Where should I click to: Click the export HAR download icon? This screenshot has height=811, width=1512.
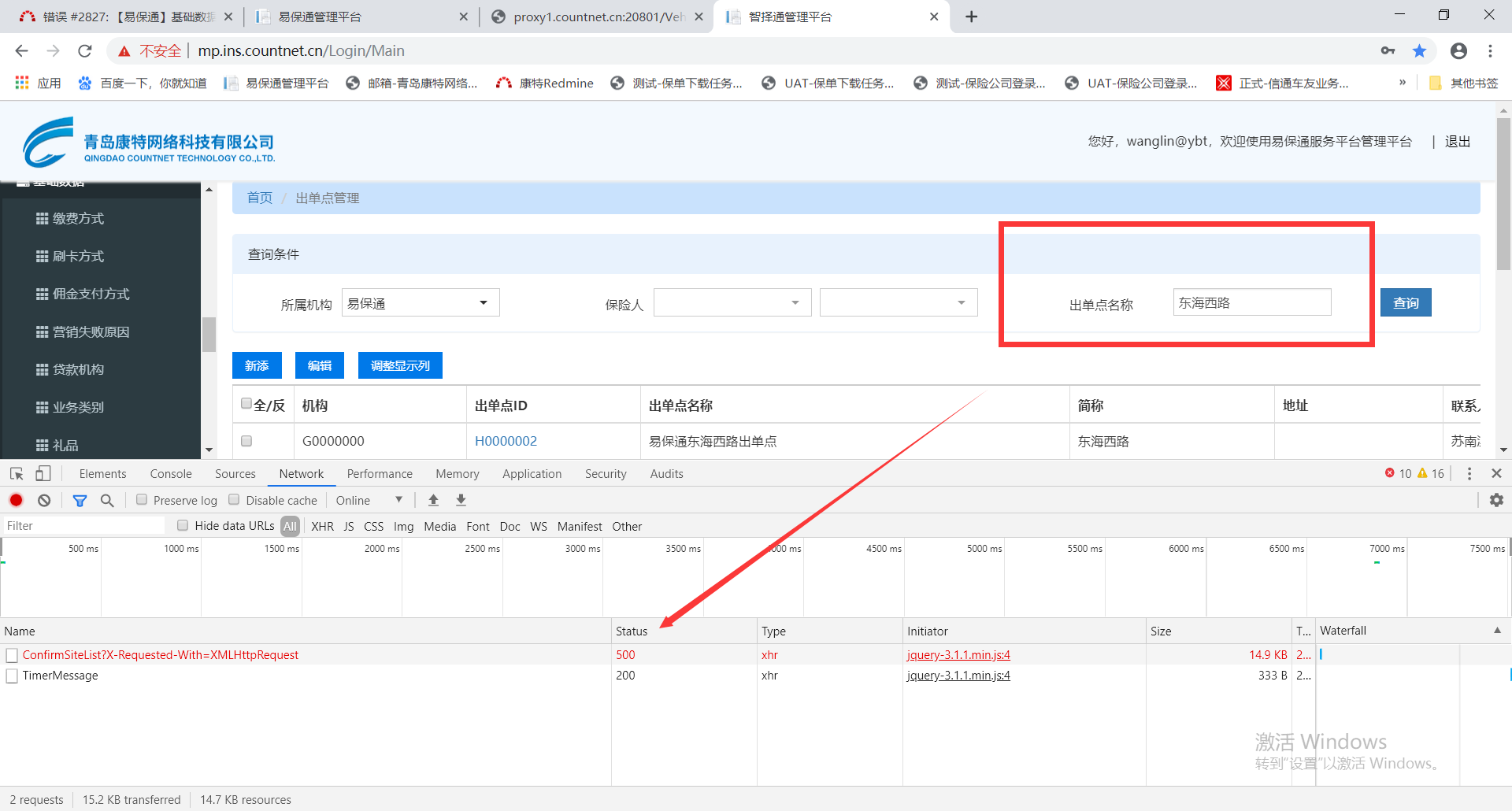pyautogui.click(x=461, y=500)
